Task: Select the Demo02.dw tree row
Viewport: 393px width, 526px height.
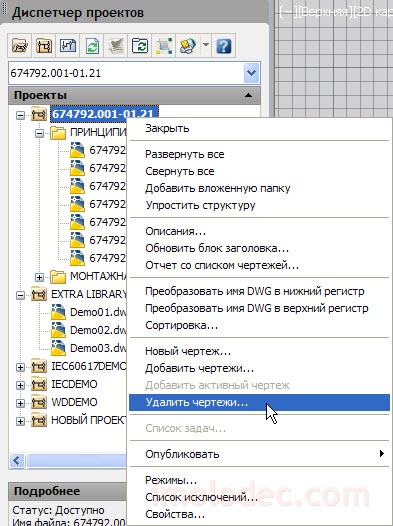Action: 98,330
